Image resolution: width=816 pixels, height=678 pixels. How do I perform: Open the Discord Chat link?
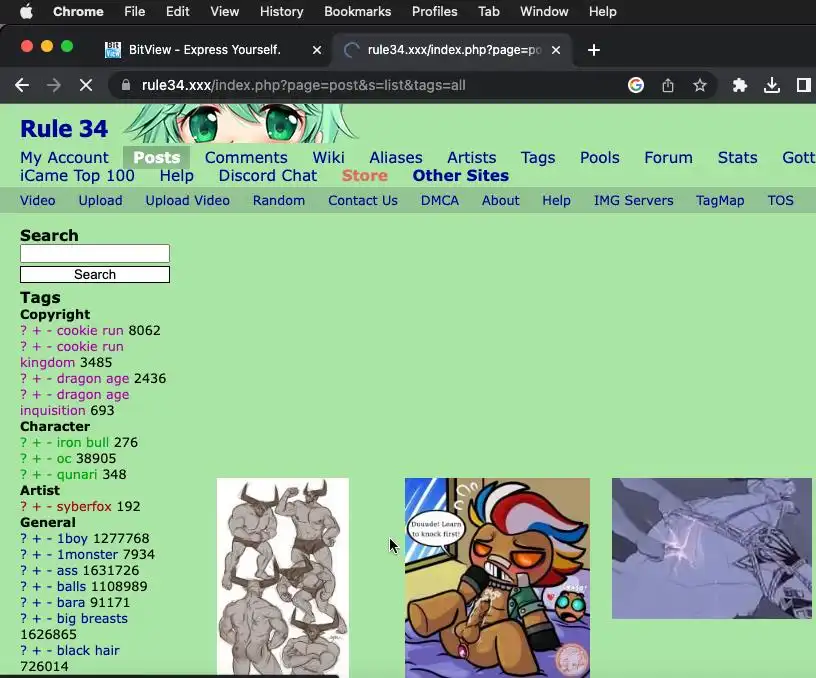coord(267,176)
